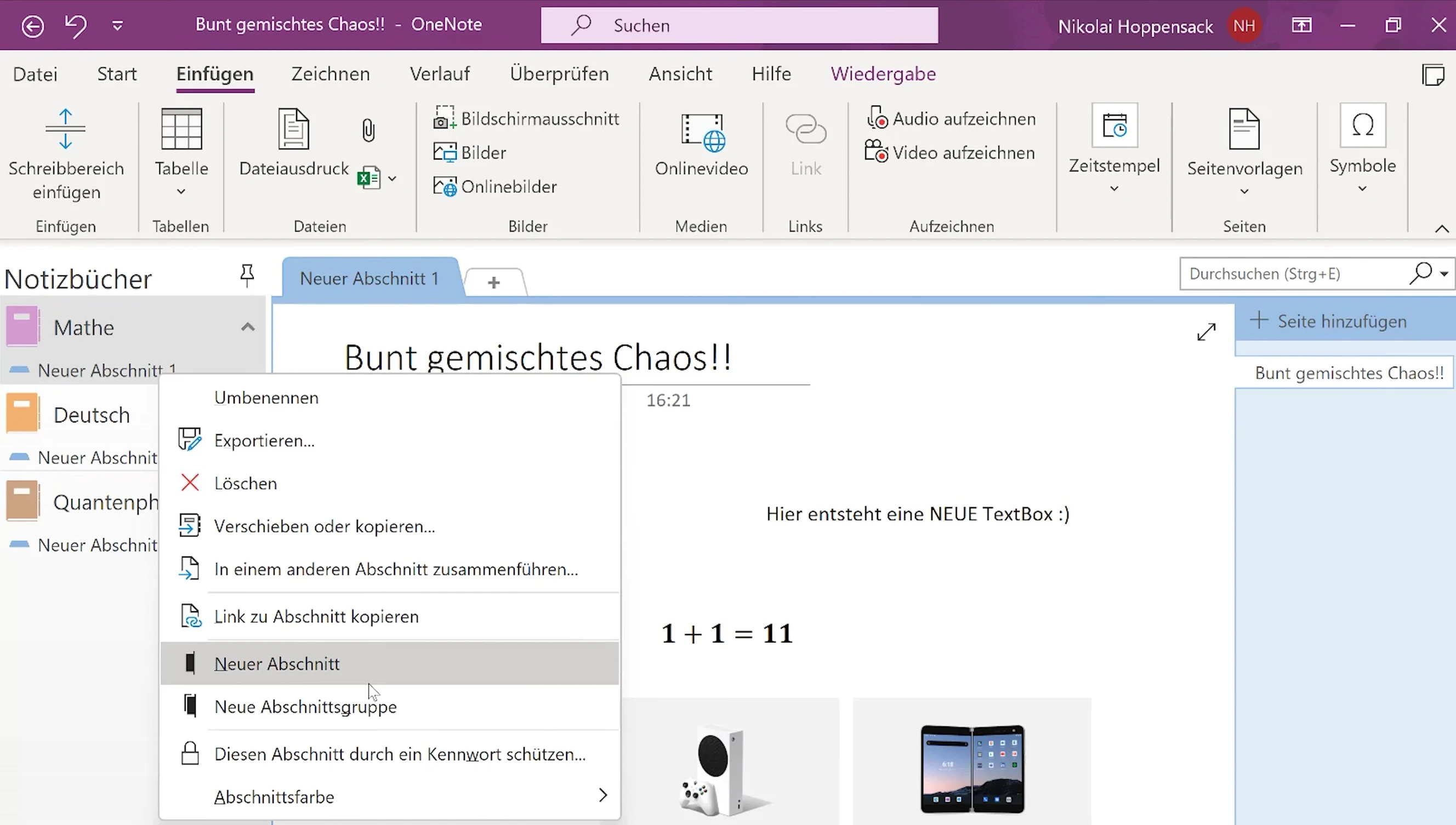
Task: Select the Deutsch notebook
Action: tap(91, 415)
